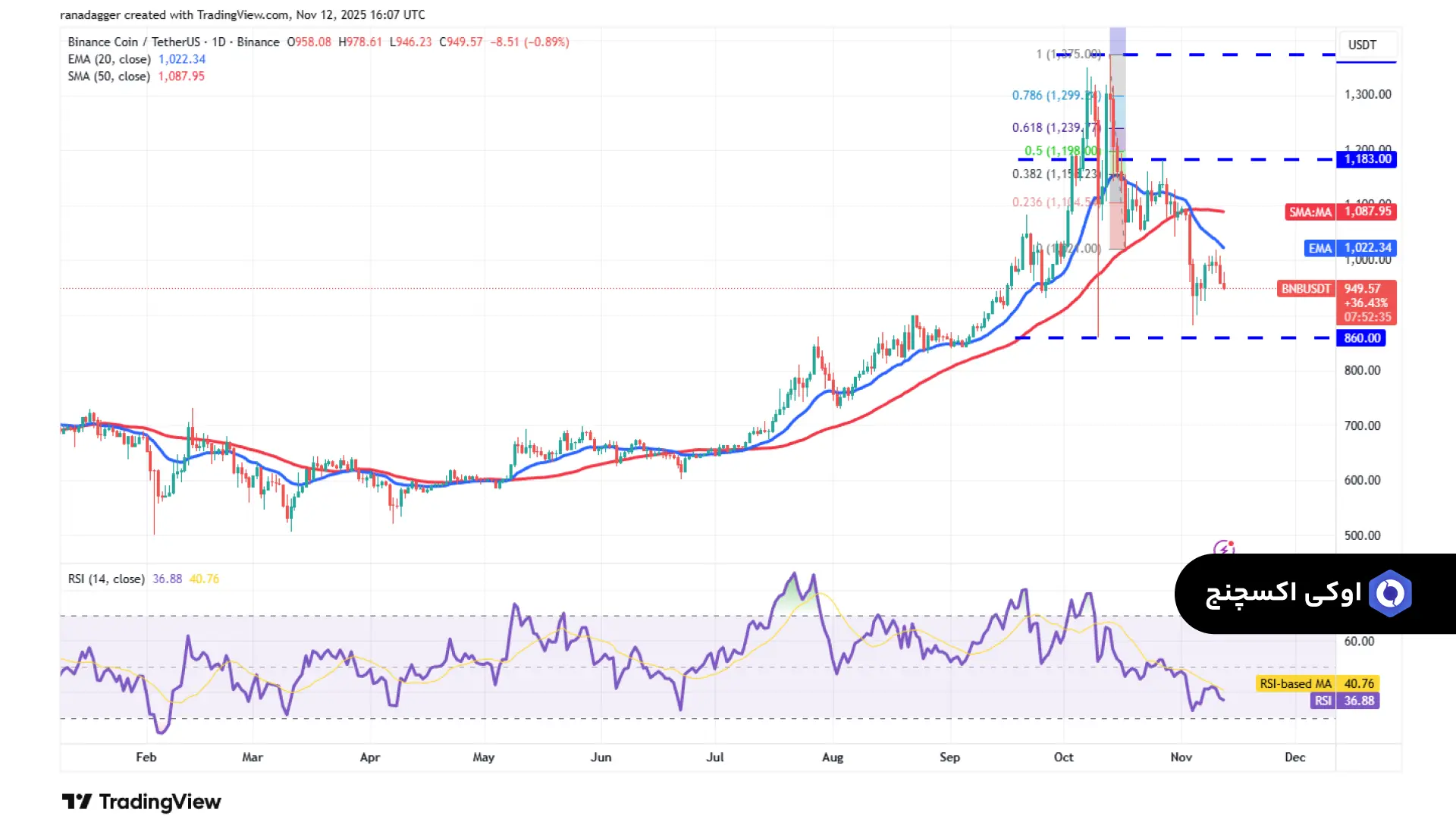Click the purple lightning bolt icon
Viewport: 1456px width, 819px height.
point(1223,548)
